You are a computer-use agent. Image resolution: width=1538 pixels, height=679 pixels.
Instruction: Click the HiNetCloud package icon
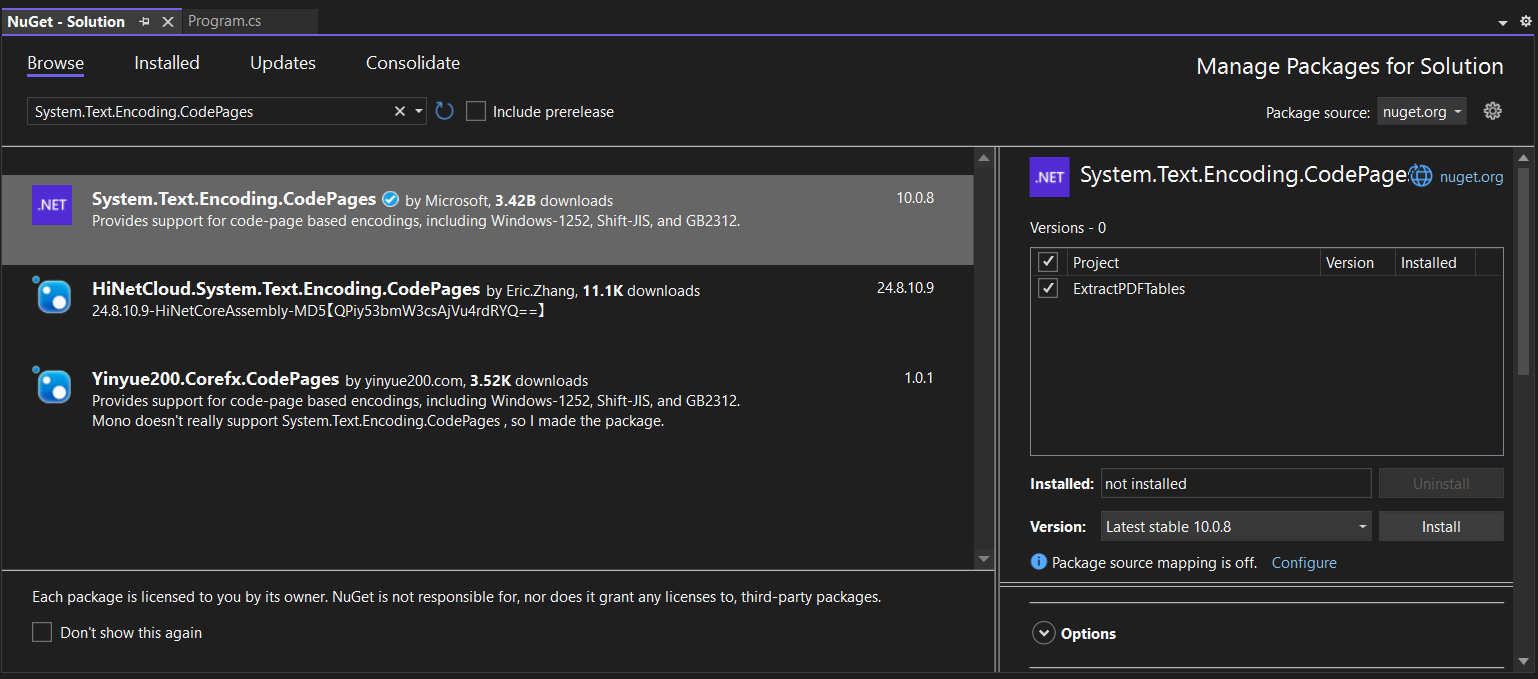pyautogui.click(x=52, y=295)
